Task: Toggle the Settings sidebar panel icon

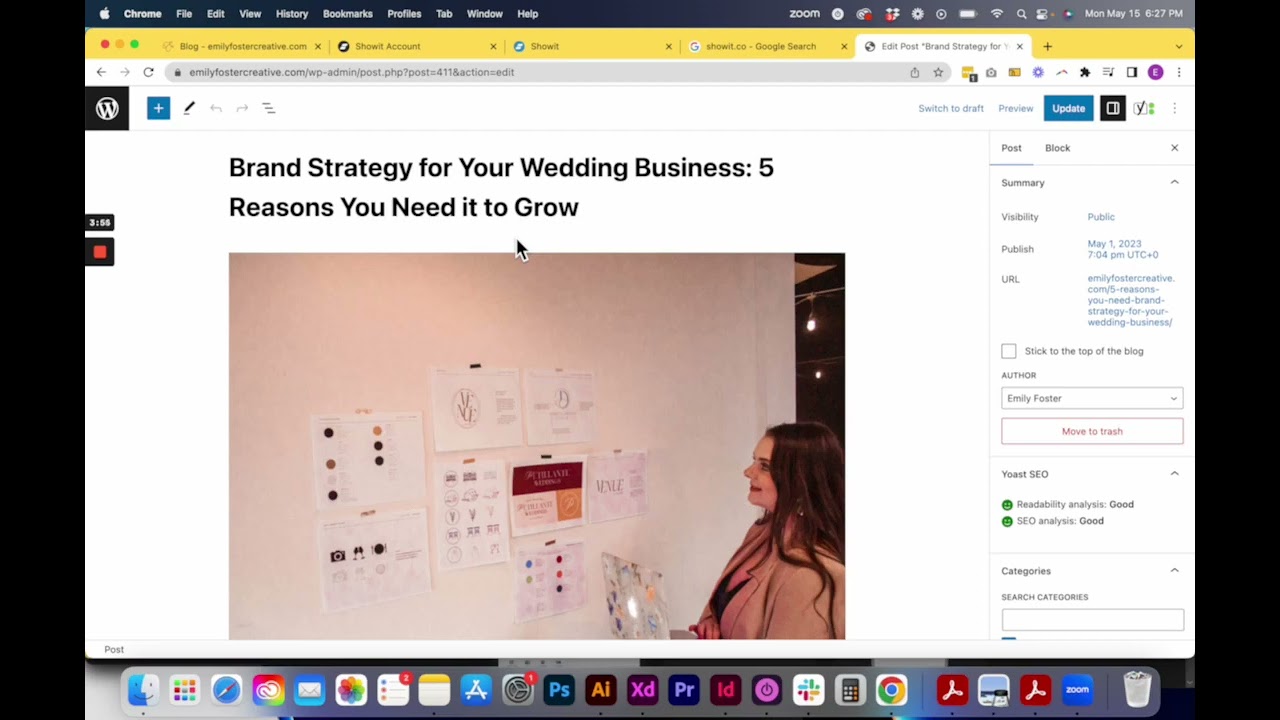Action: point(1112,108)
